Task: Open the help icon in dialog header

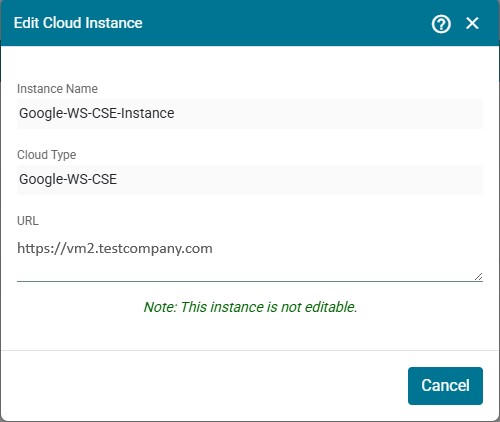Action: tap(441, 24)
